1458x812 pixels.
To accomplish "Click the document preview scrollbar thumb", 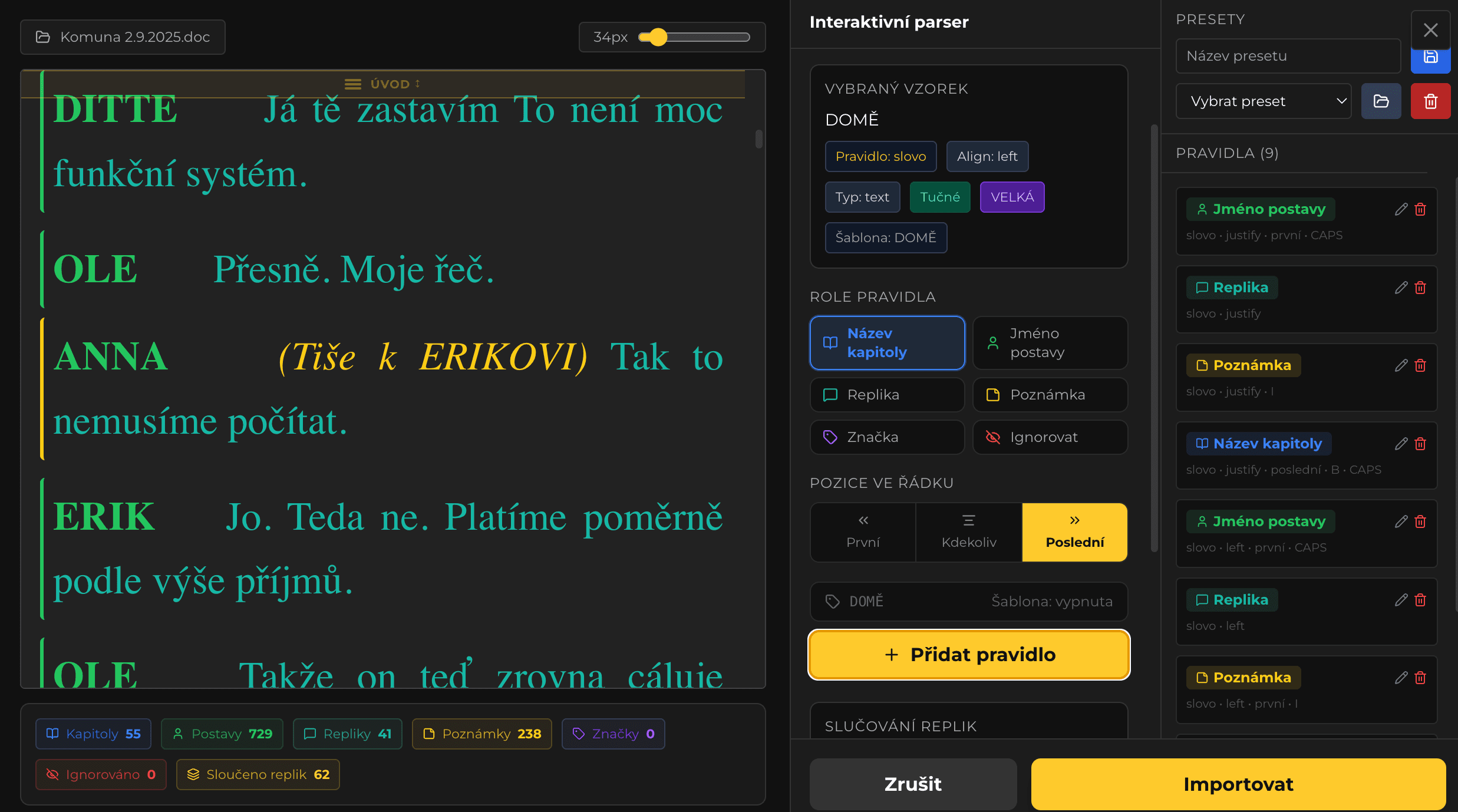I will pyautogui.click(x=759, y=139).
